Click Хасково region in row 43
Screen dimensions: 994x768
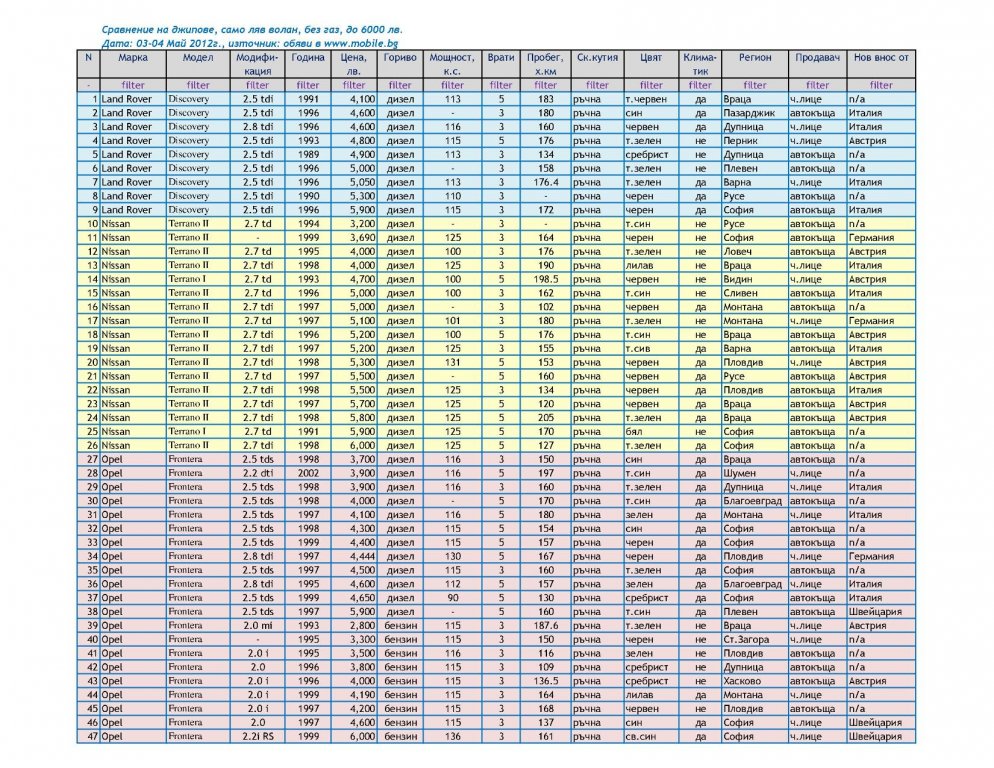click(742, 681)
